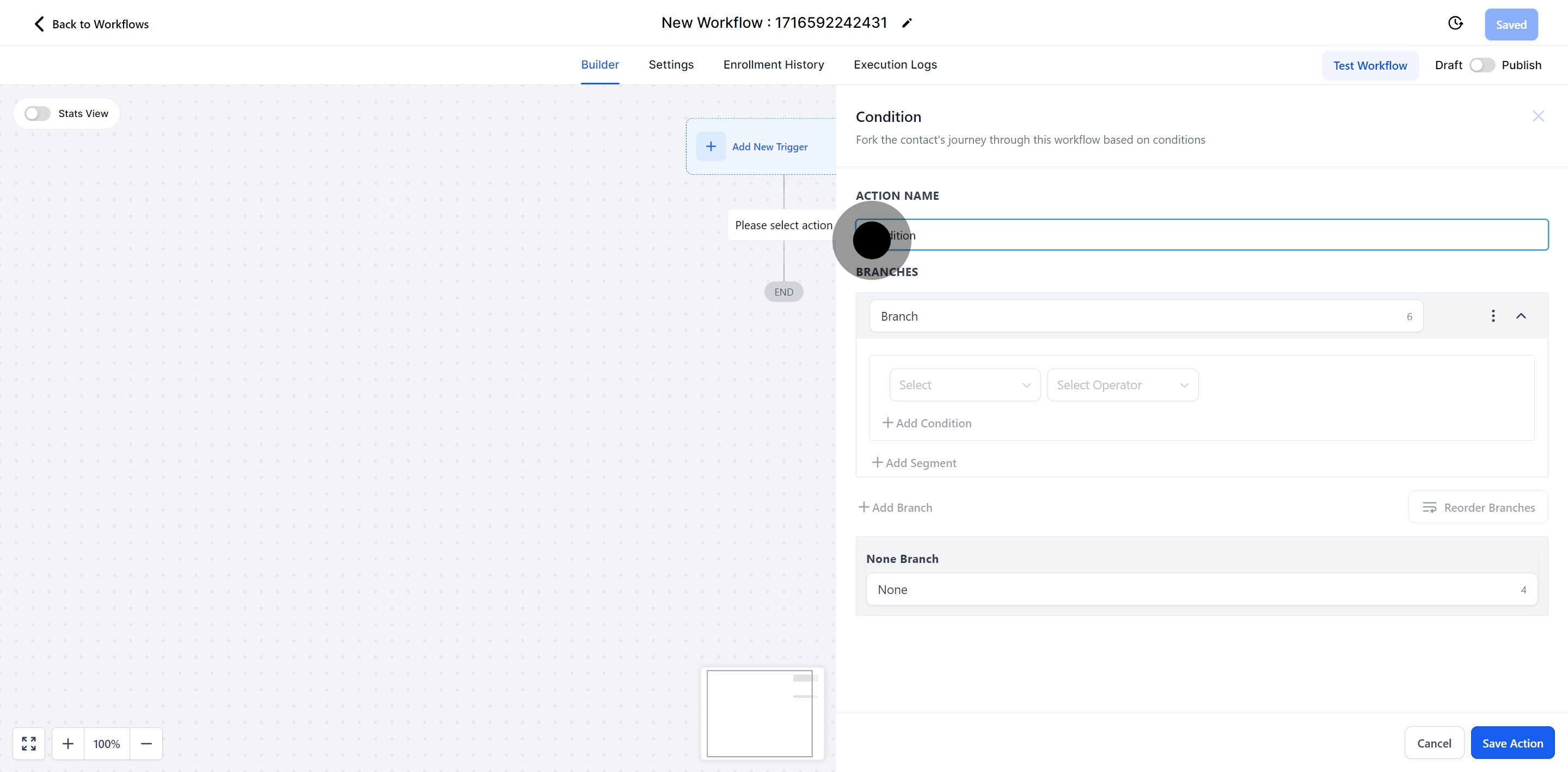Image resolution: width=1568 pixels, height=772 pixels.
Task: Toggle Draft to Publish switch
Action: tap(1481, 65)
